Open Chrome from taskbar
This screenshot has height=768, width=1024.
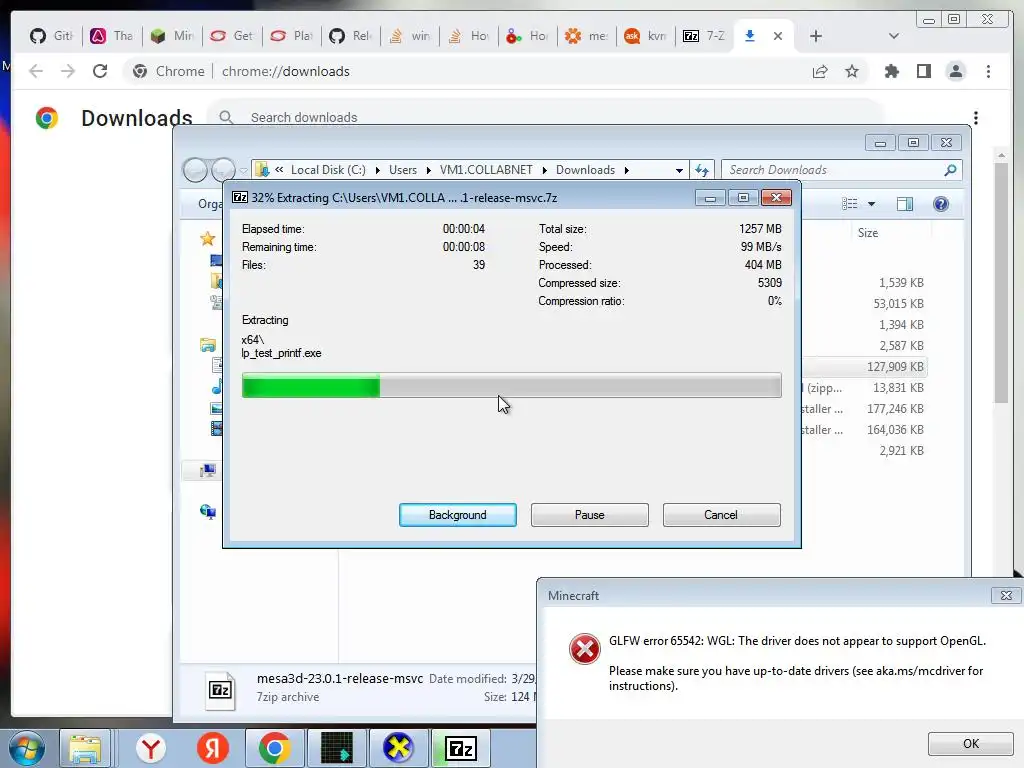pyautogui.click(x=274, y=749)
